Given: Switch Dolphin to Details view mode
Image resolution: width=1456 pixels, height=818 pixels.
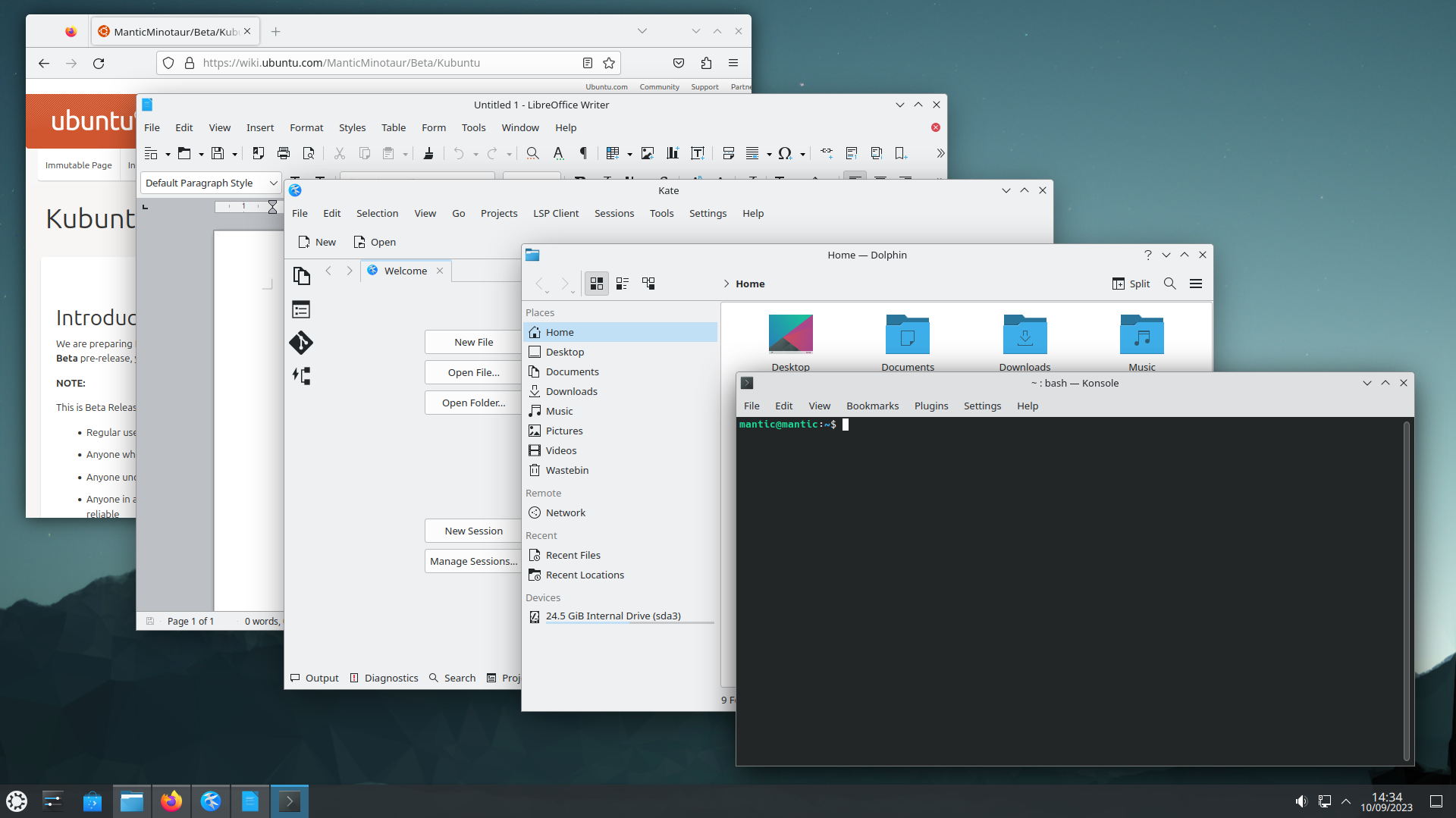Looking at the screenshot, I should [648, 284].
